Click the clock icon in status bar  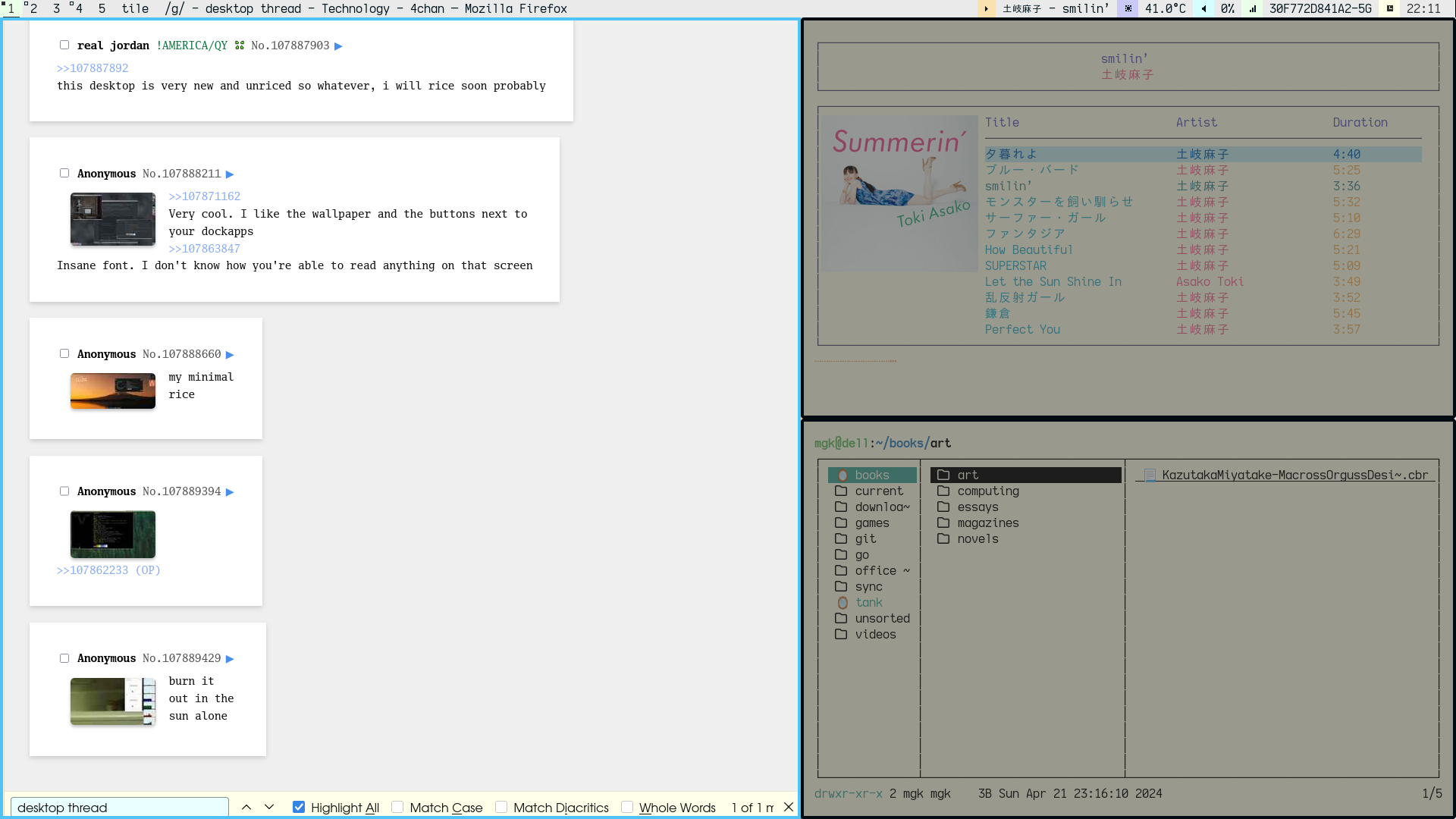[1390, 8]
